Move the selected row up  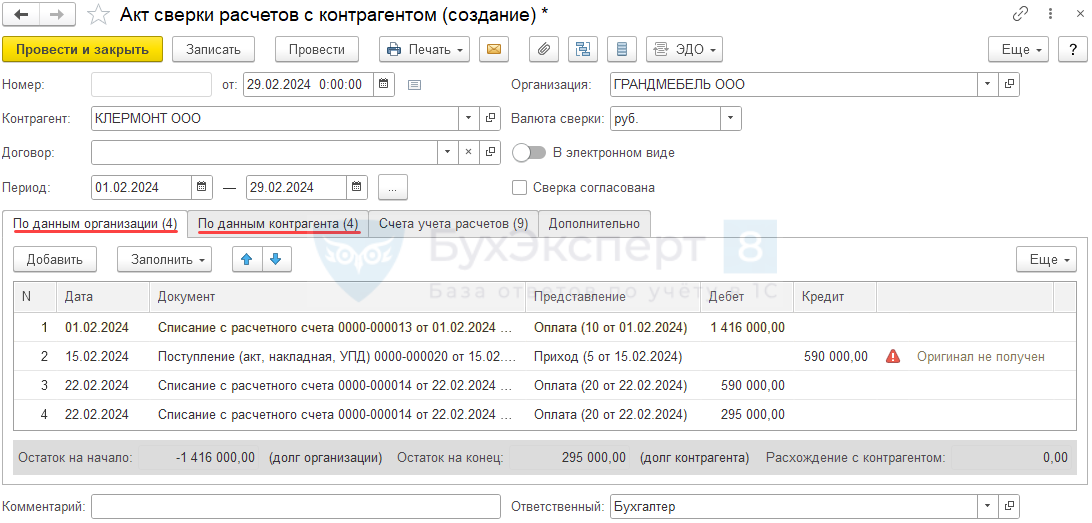point(247,259)
